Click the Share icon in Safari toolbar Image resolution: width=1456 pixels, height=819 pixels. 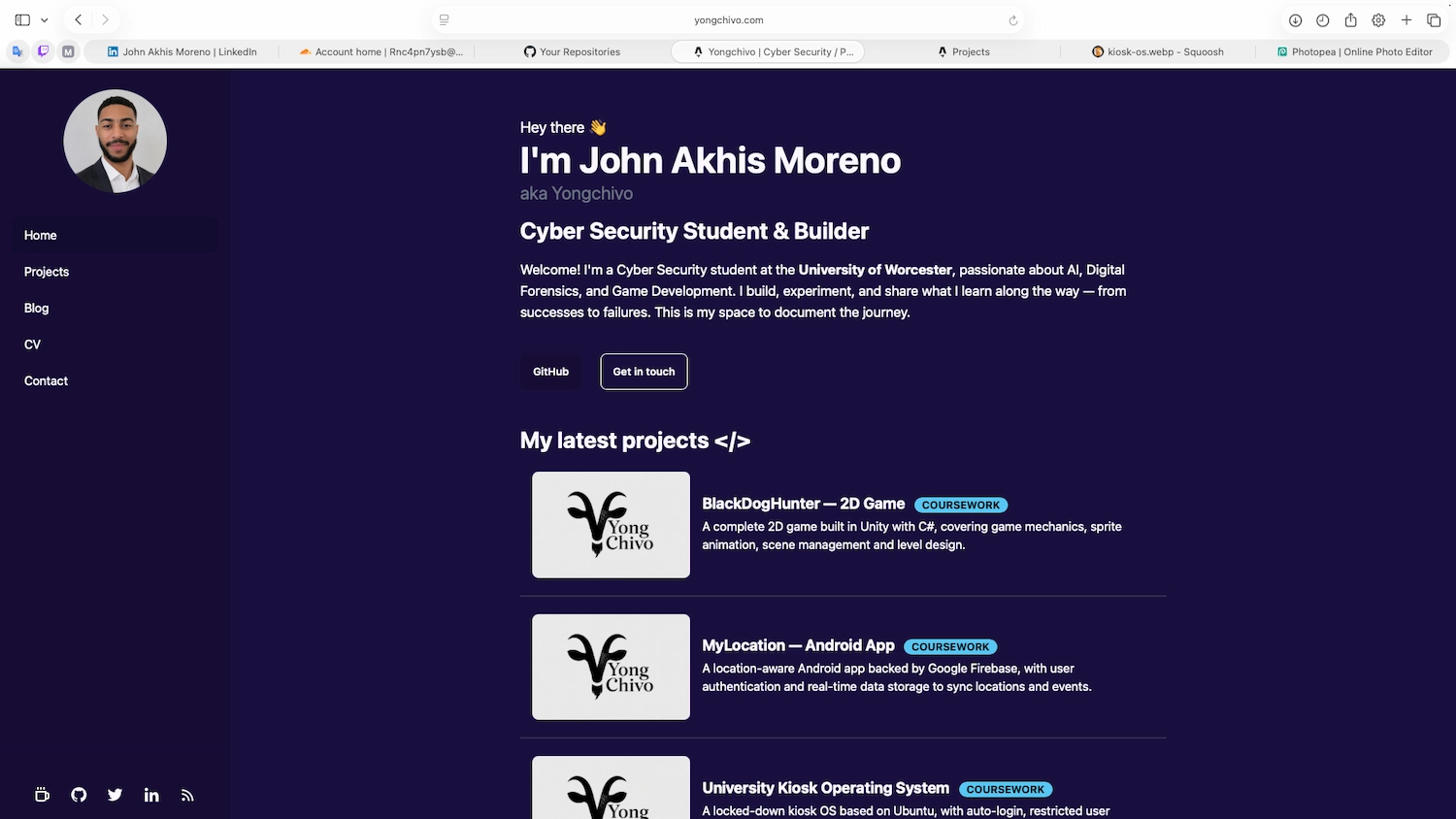(x=1350, y=19)
